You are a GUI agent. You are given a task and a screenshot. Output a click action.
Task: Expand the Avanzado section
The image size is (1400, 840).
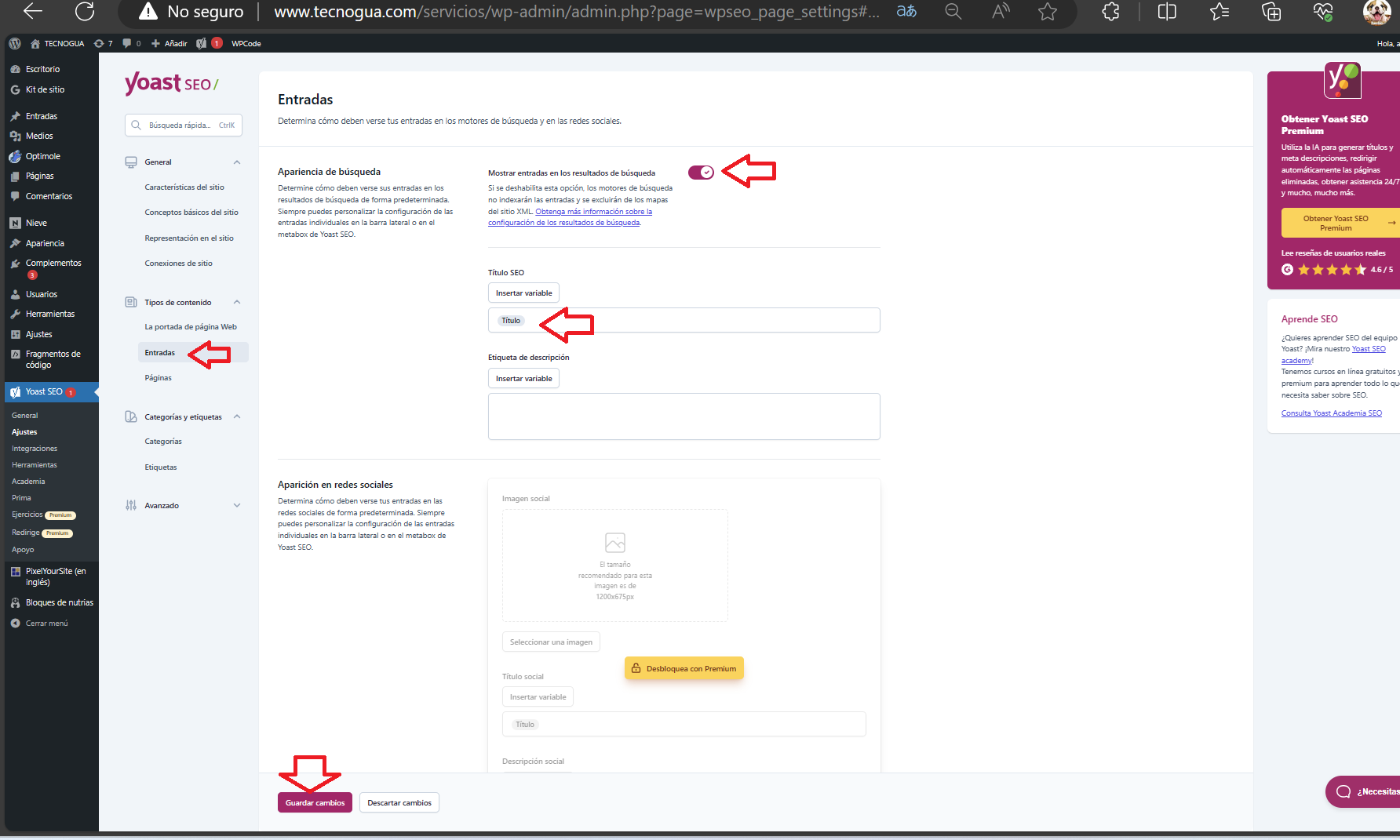coord(237,505)
